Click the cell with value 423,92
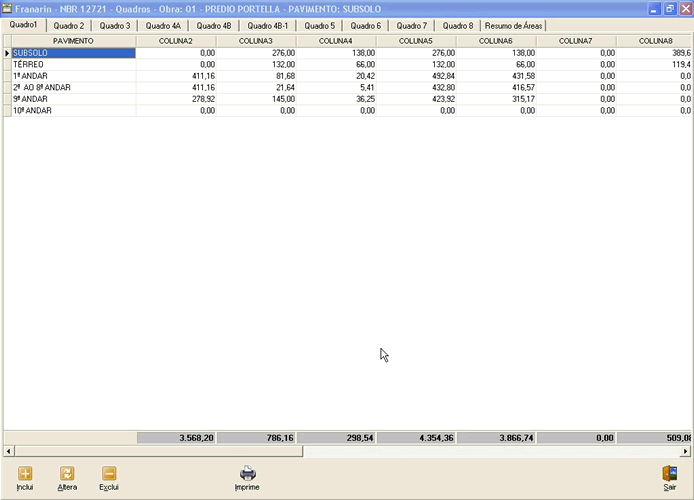 (416, 99)
